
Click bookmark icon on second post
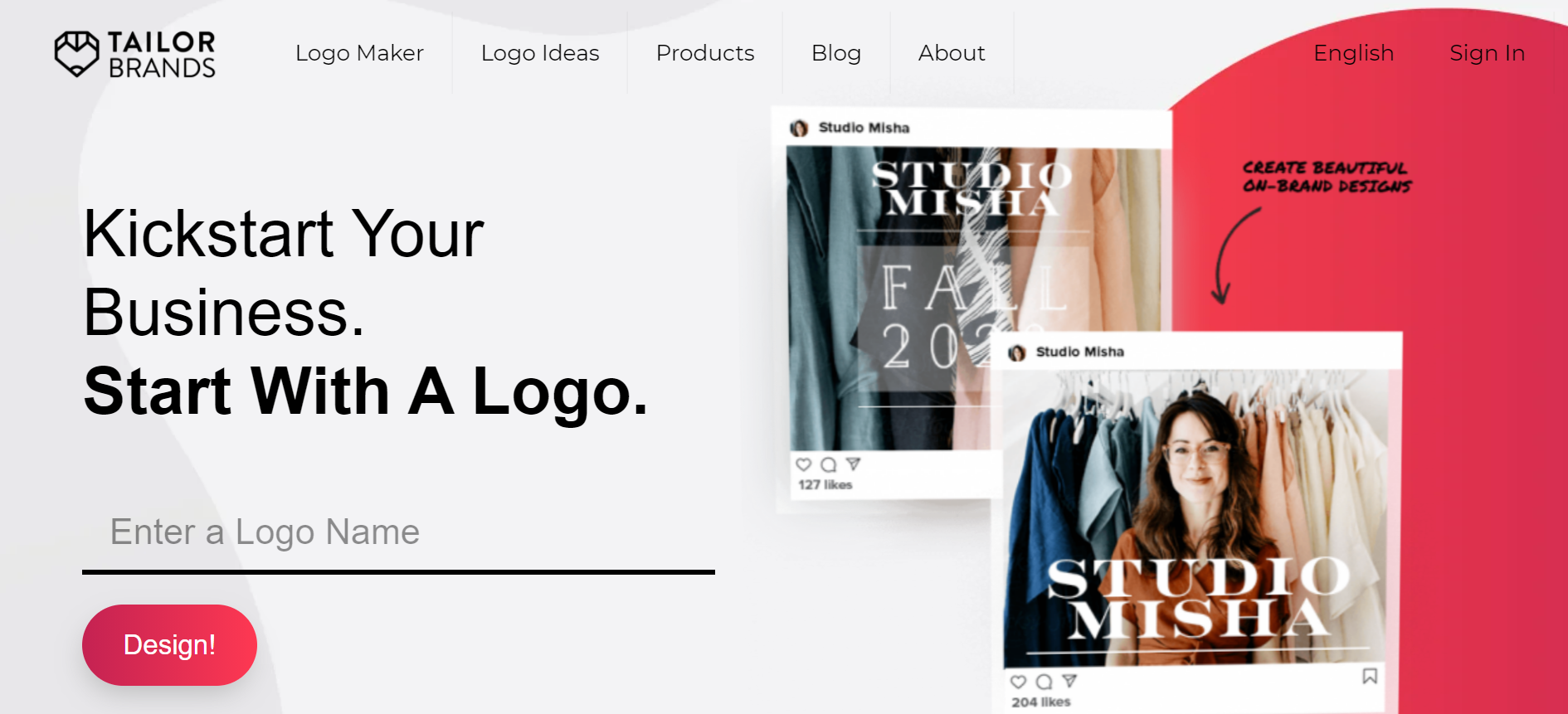1370,676
